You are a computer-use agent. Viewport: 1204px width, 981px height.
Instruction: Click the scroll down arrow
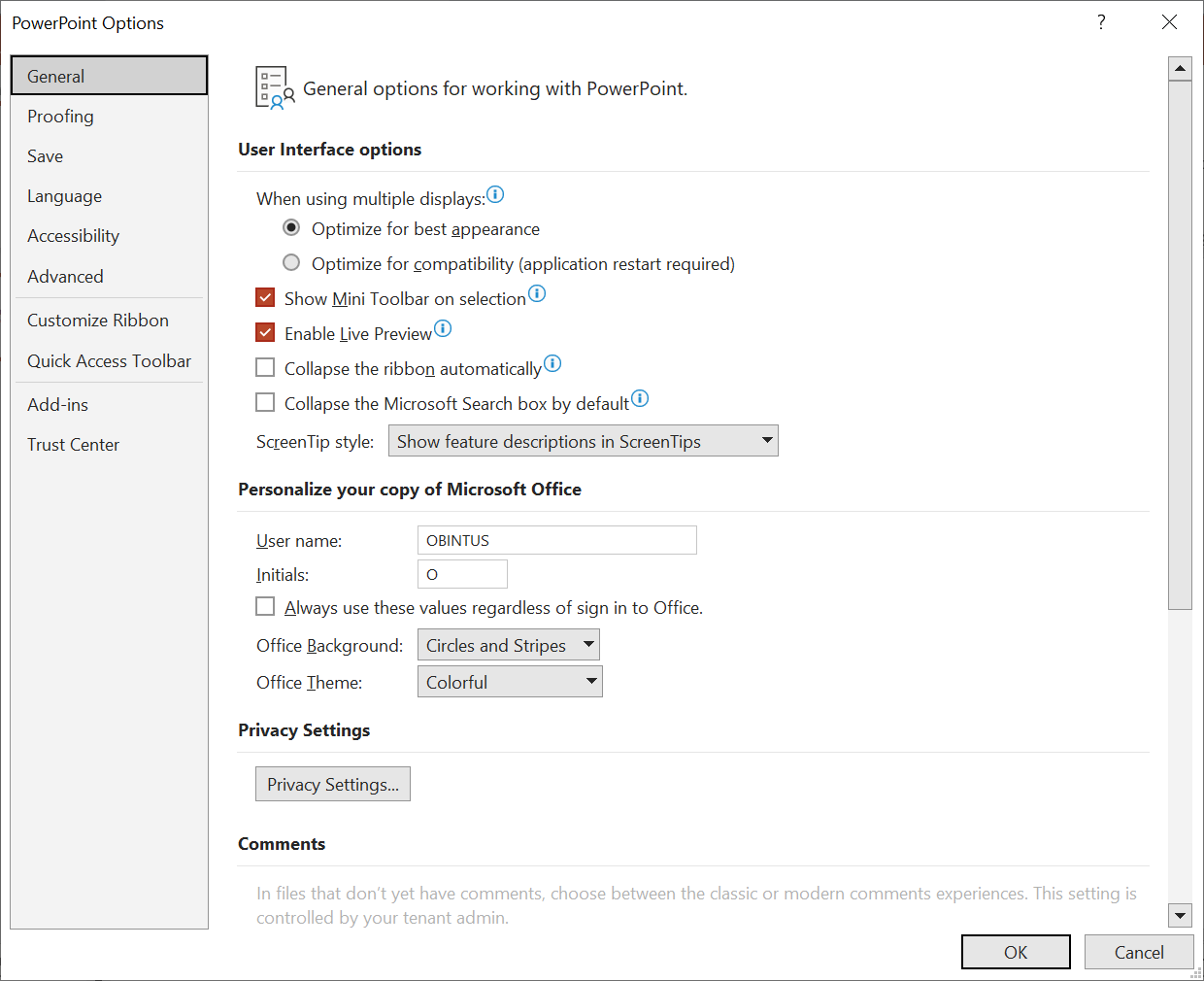[1180, 915]
